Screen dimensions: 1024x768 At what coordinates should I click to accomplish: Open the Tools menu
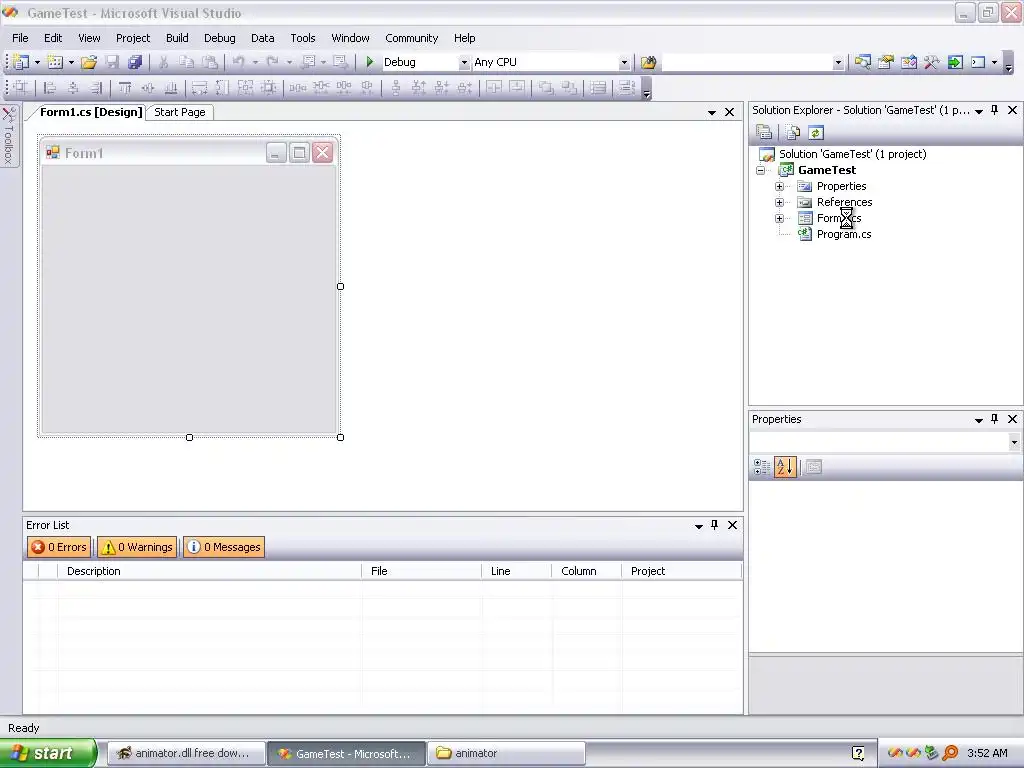[x=303, y=38]
